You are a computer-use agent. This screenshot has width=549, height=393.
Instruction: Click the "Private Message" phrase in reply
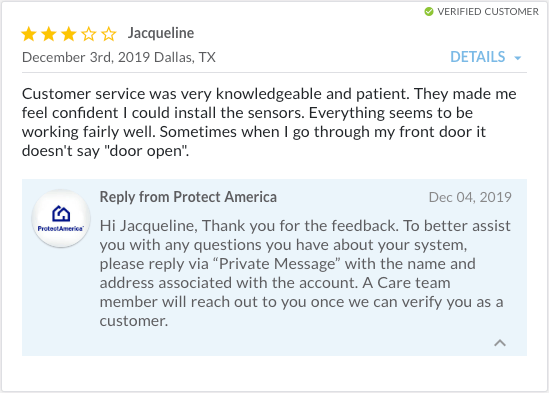coord(280,264)
